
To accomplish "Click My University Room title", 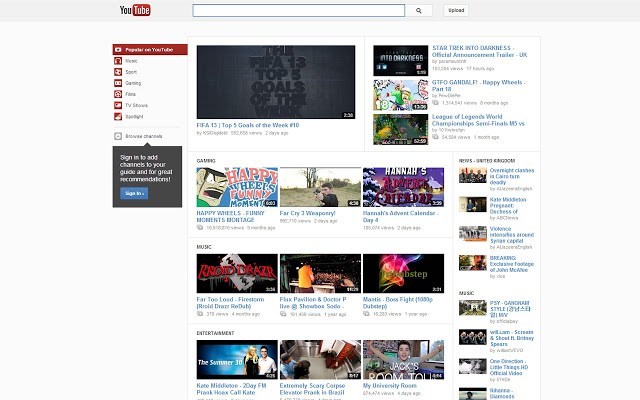I will 390,386.
